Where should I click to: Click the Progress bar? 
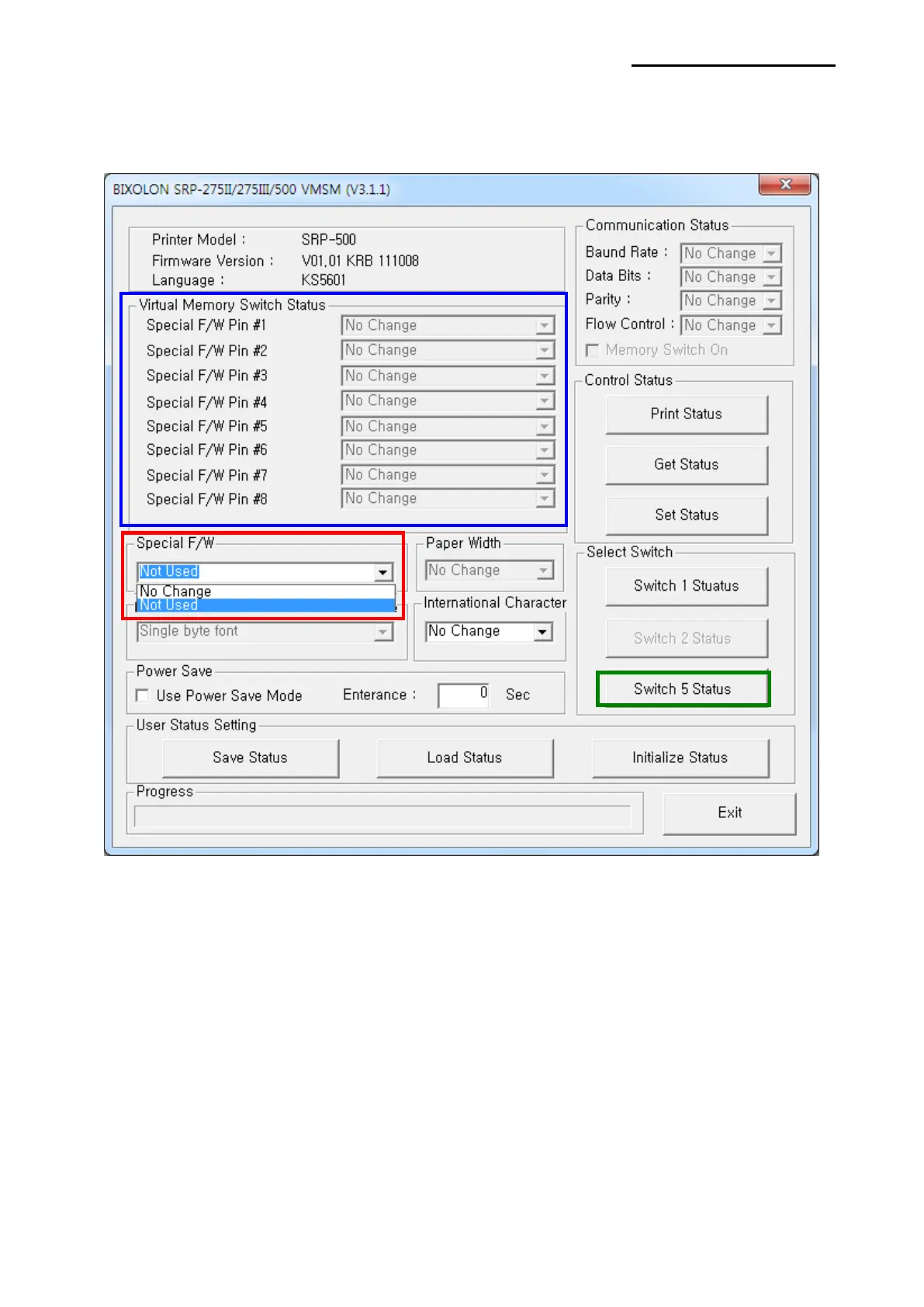[x=382, y=816]
